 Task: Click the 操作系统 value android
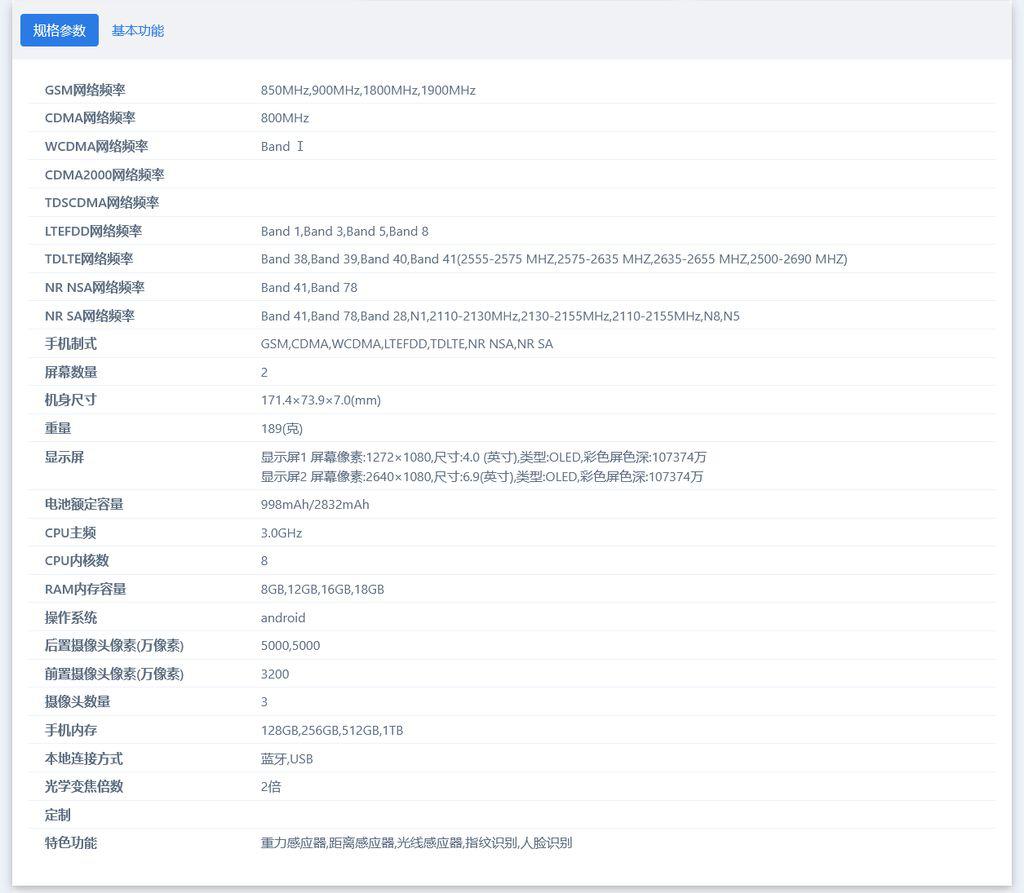click(283, 618)
